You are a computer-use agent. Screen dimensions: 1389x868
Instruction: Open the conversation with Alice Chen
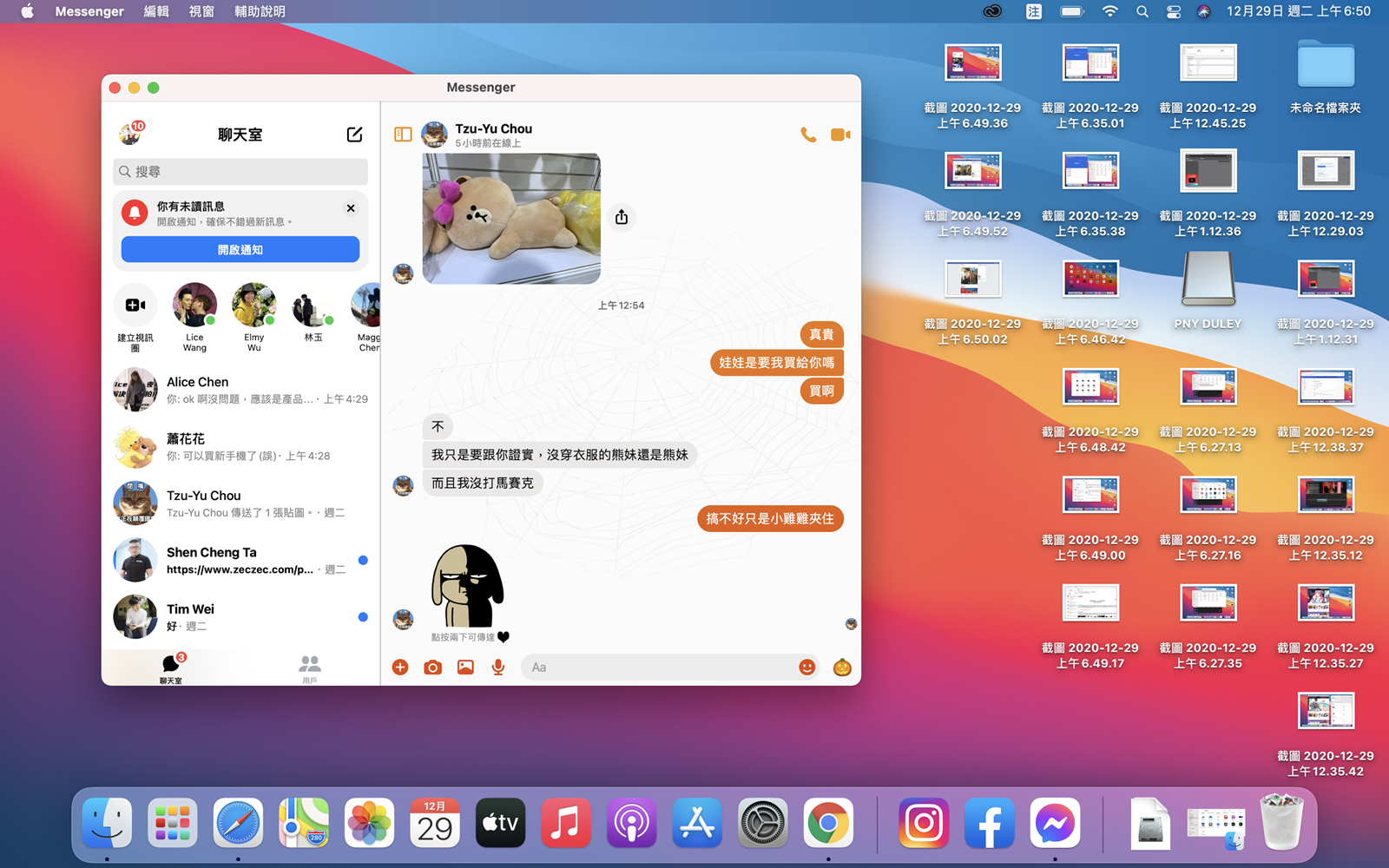coord(240,390)
